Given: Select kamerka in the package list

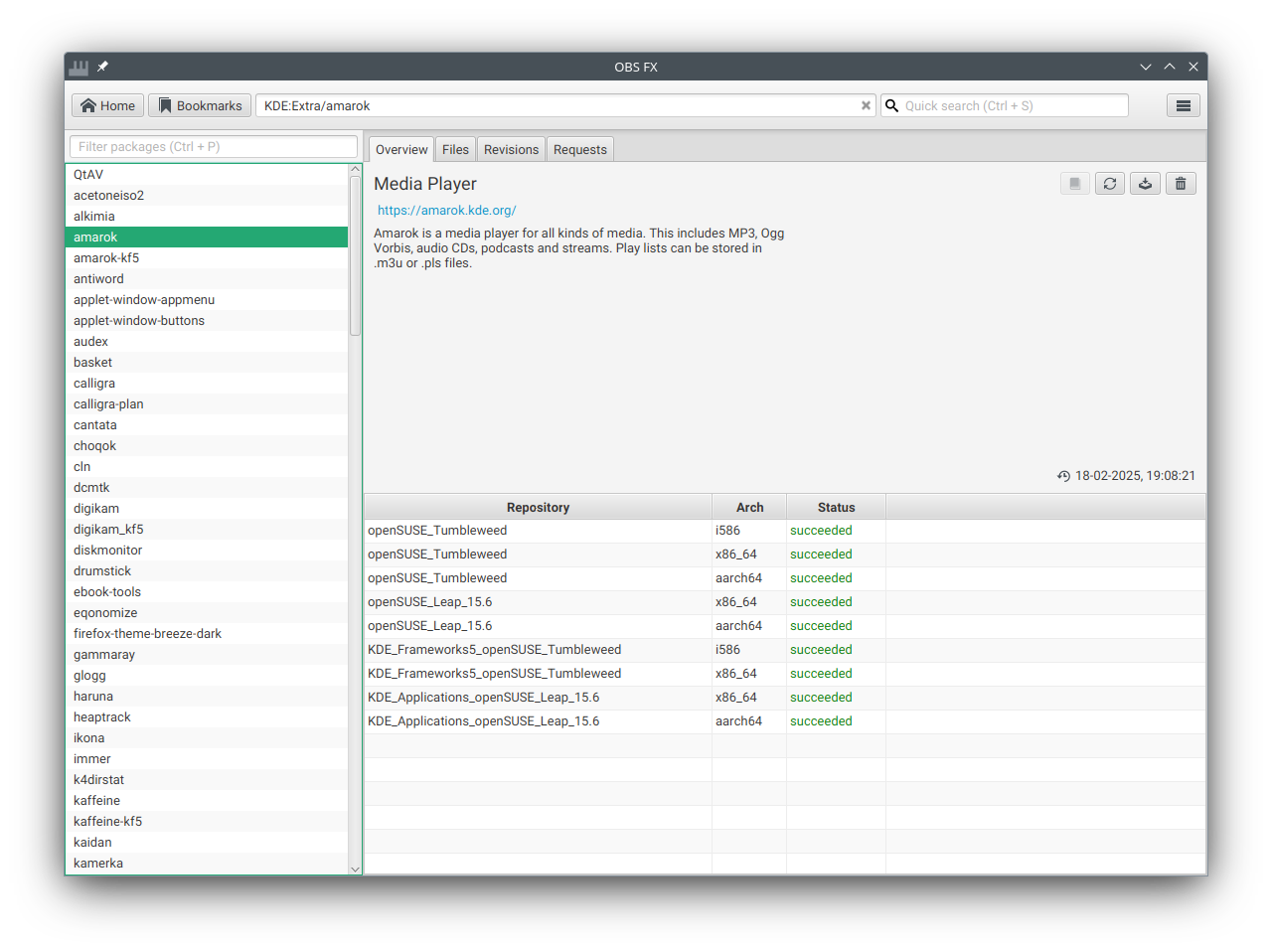Looking at the screenshot, I should tap(207, 864).
